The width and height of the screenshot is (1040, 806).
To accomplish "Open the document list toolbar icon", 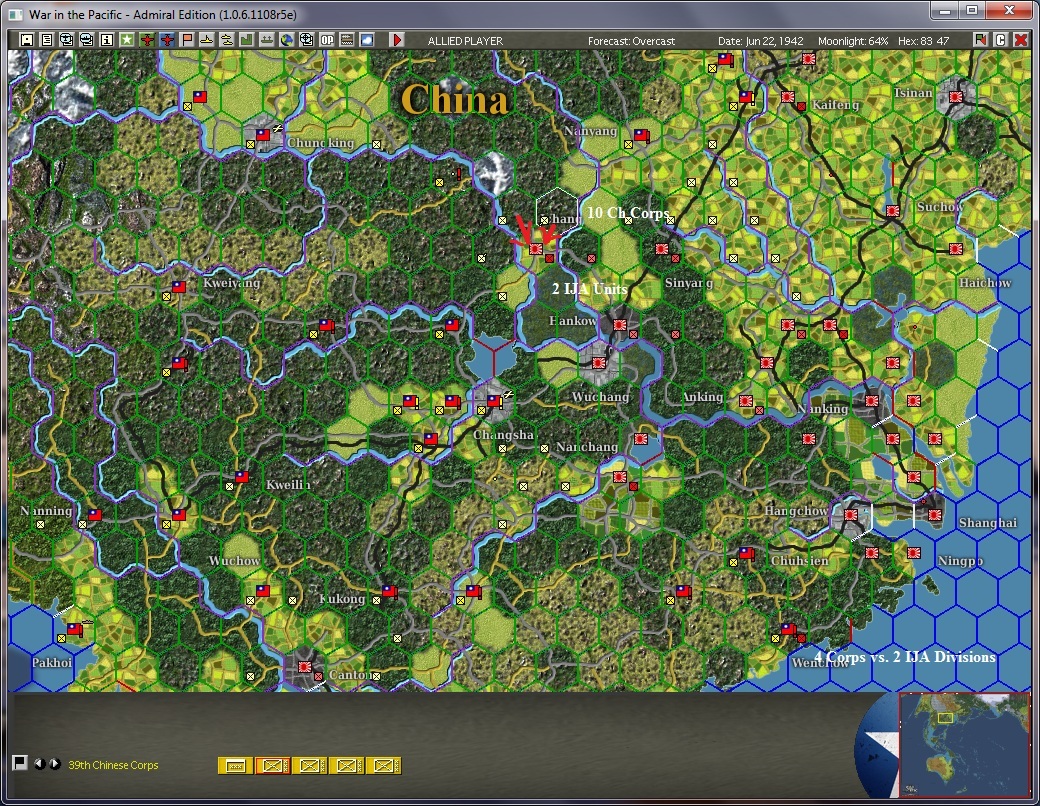I will coord(46,40).
